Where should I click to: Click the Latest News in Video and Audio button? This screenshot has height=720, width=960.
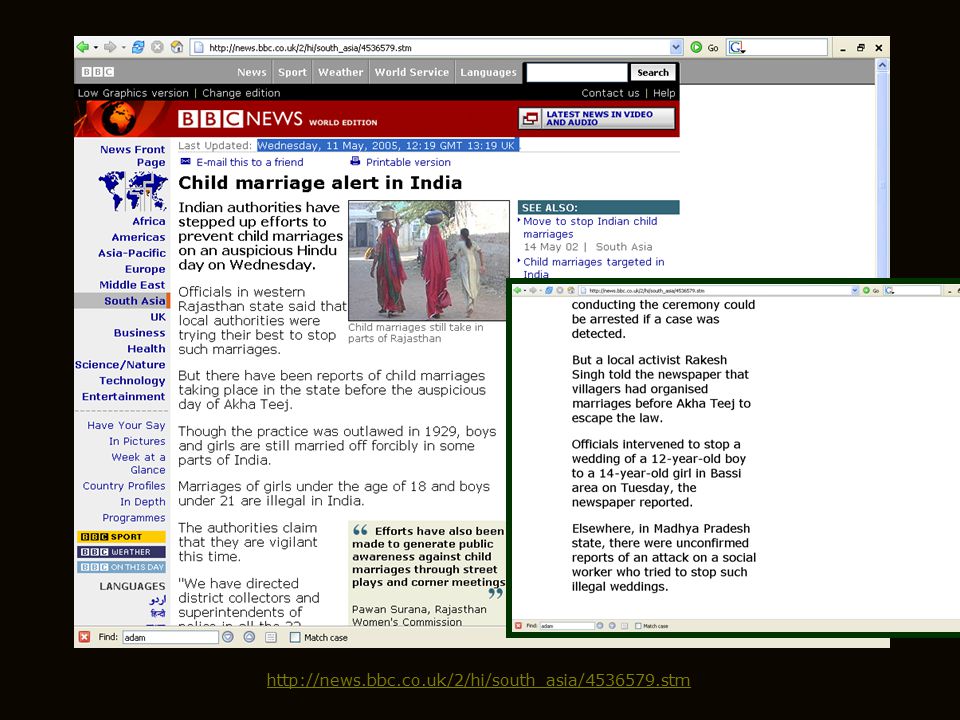coord(597,118)
